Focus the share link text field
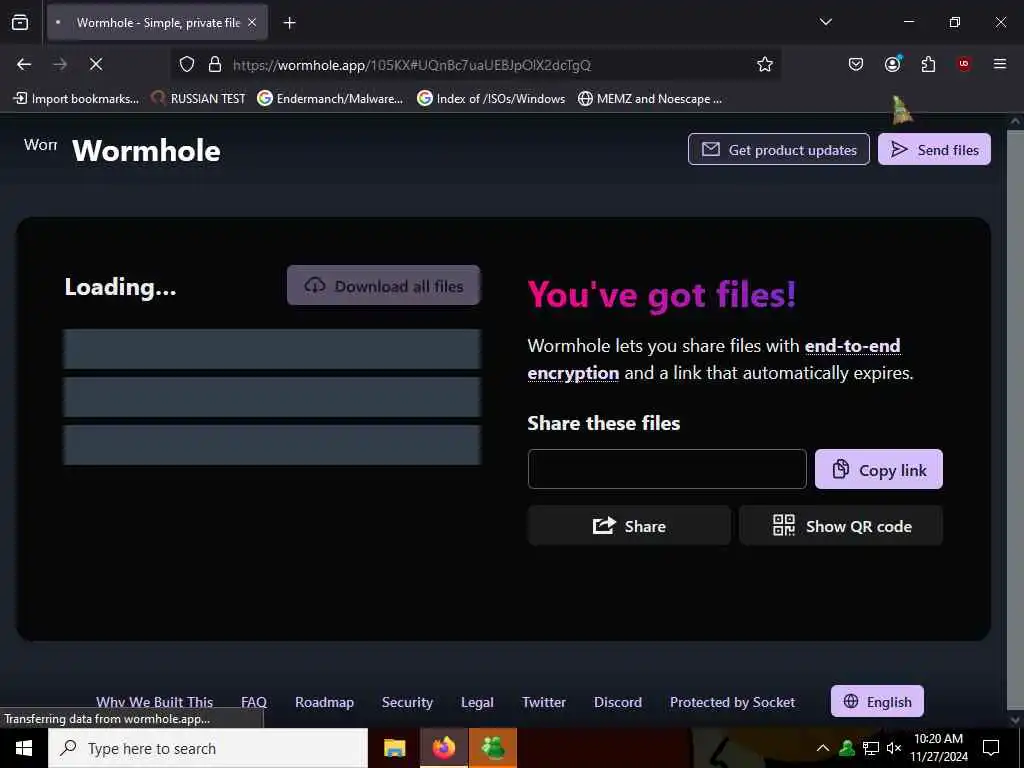Screen dimensions: 1024x768 pyautogui.click(x=667, y=469)
